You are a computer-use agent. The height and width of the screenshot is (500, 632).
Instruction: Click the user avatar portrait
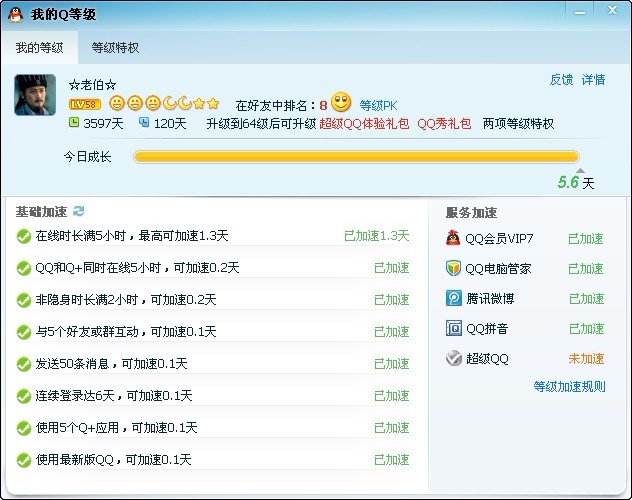pyautogui.click(x=35, y=95)
